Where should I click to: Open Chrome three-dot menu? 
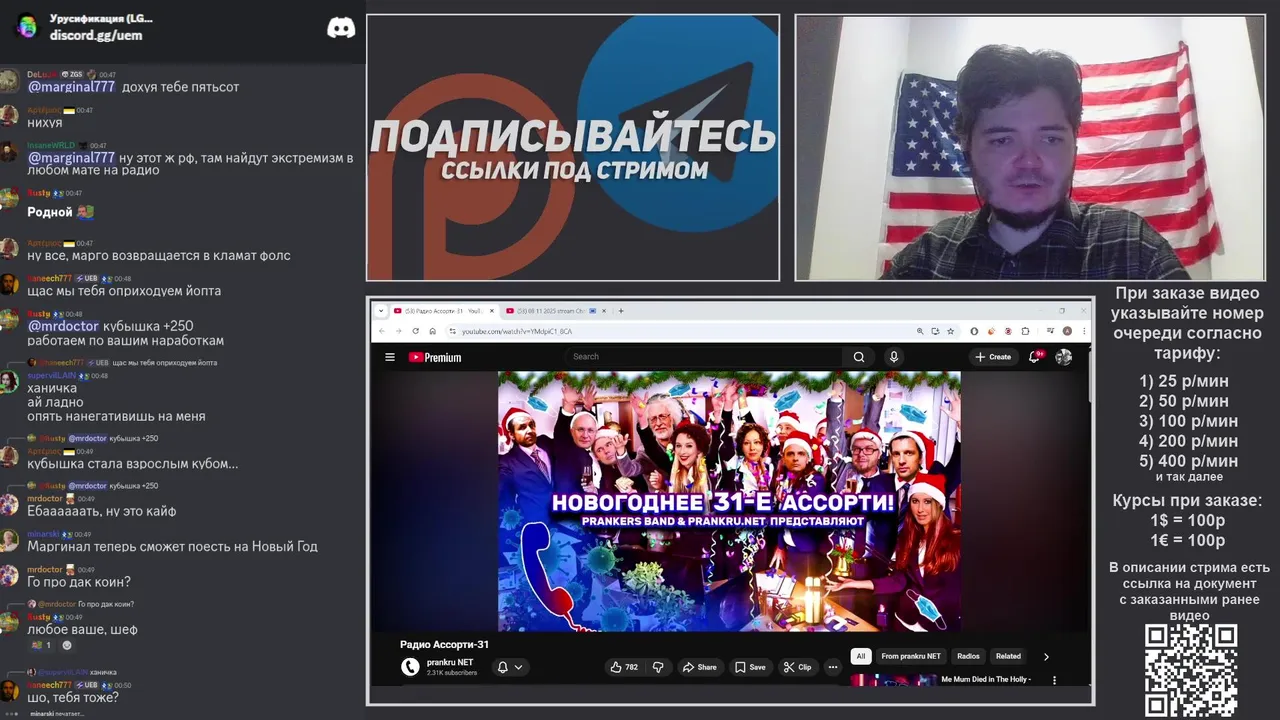pos(1083,331)
